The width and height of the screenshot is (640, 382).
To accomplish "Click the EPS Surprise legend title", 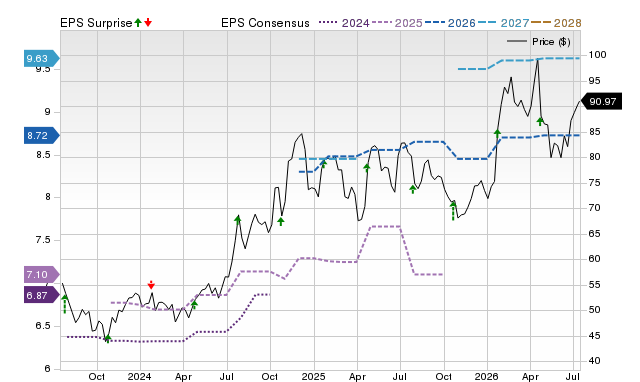I will [96, 23].
